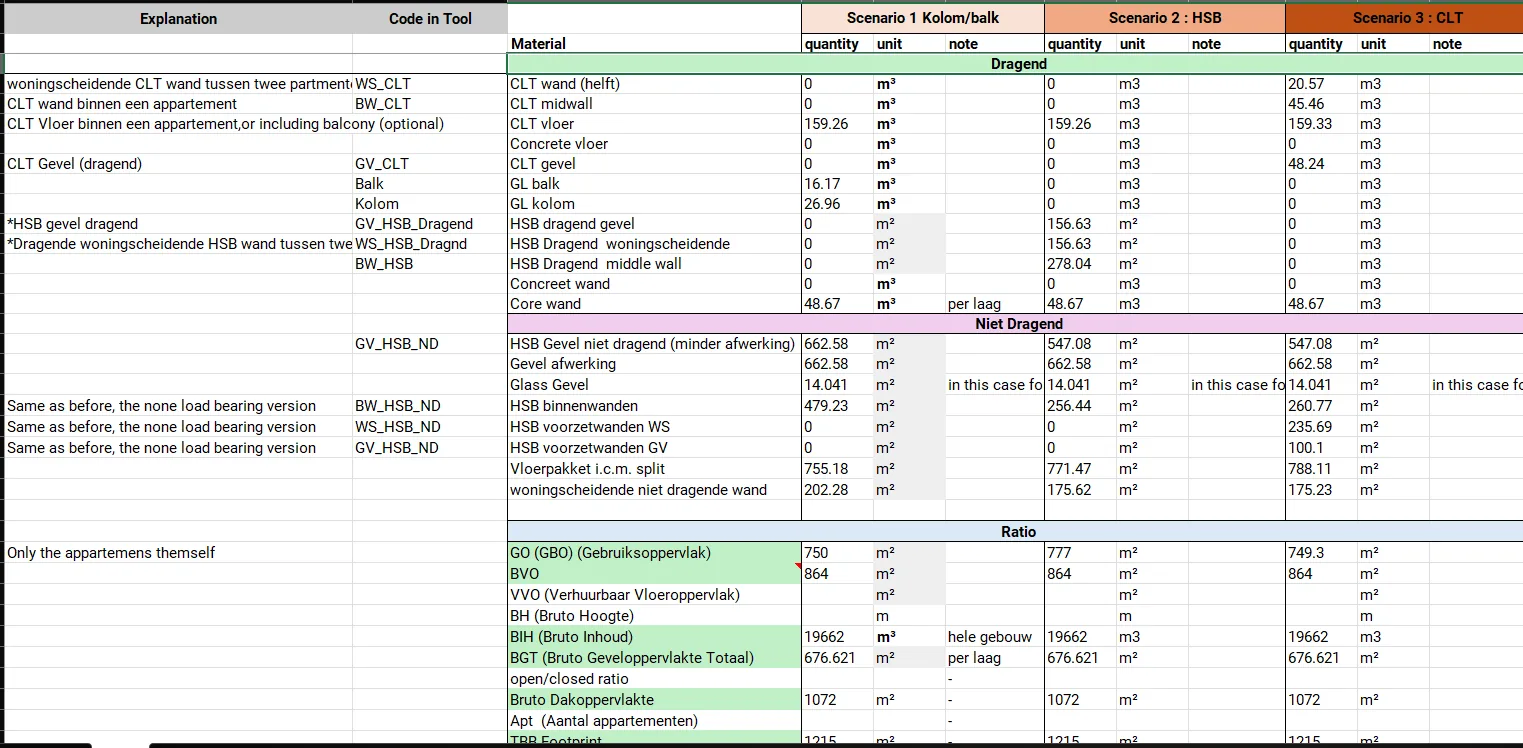This screenshot has width=1523, height=748.
Task: Select the Apt (Aantal appartementen) cell
Action: pyautogui.click(x=654, y=721)
